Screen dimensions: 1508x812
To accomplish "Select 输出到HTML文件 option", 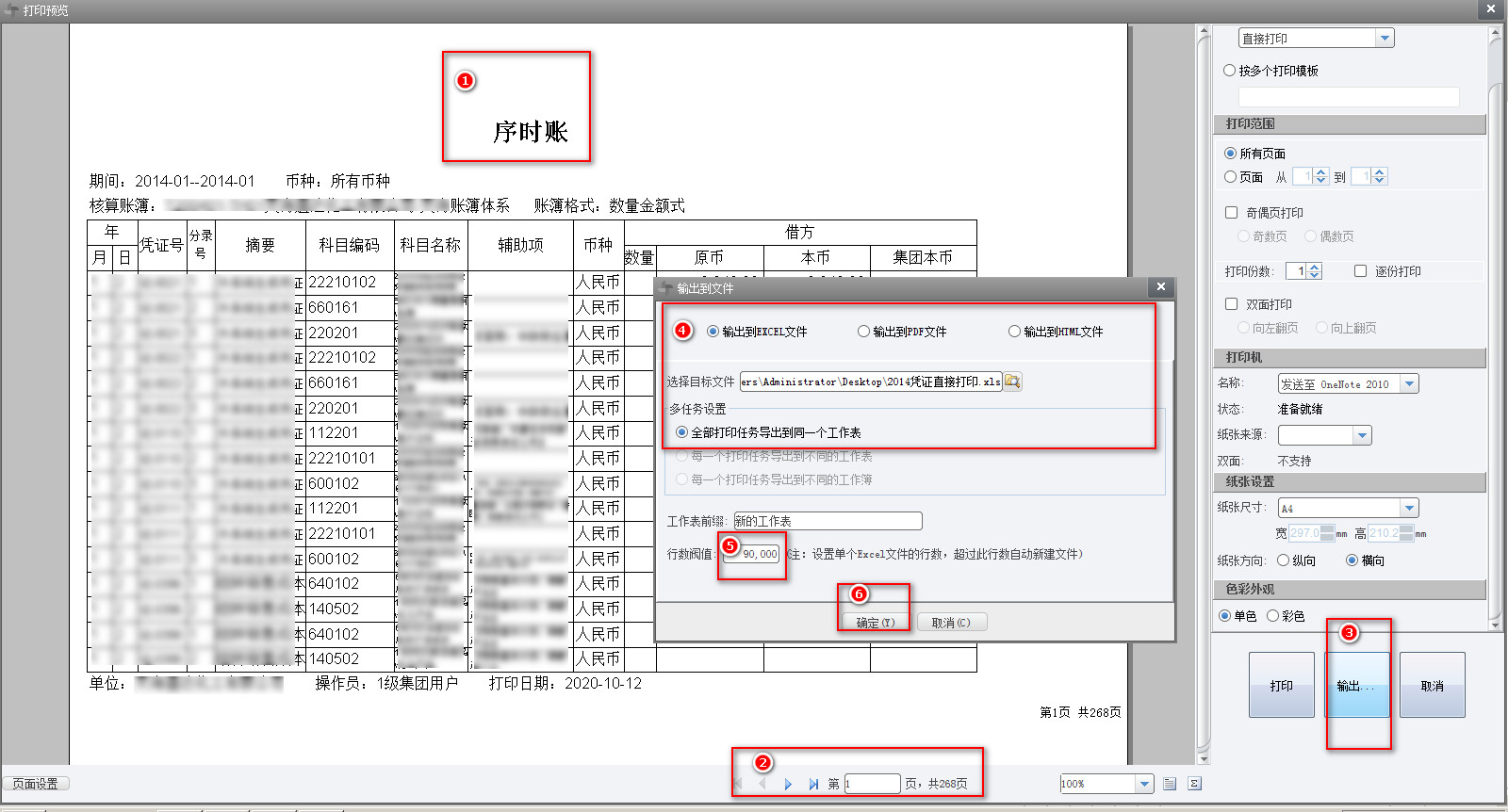I will (x=1014, y=332).
